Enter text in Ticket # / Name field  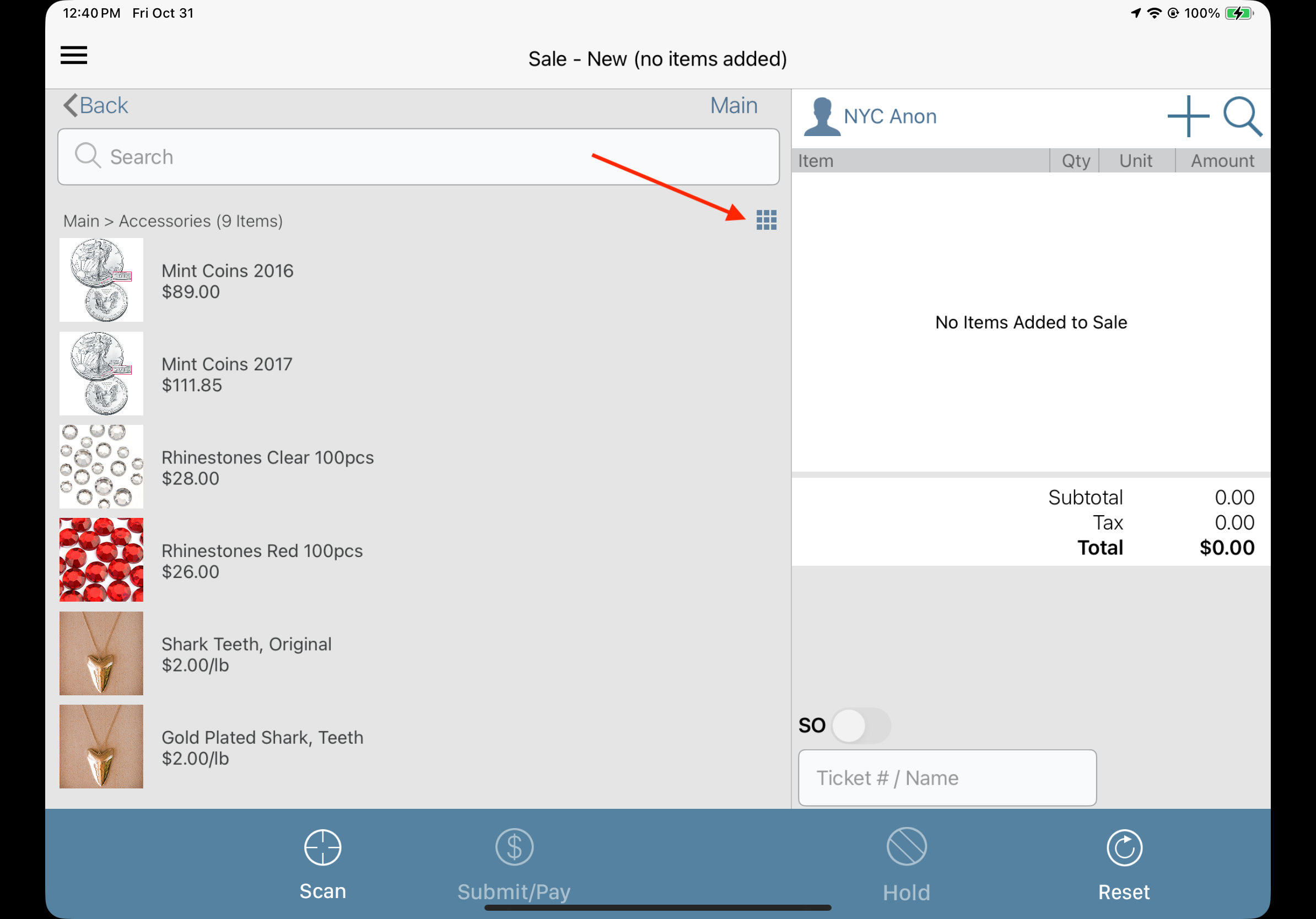pos(947,777)
